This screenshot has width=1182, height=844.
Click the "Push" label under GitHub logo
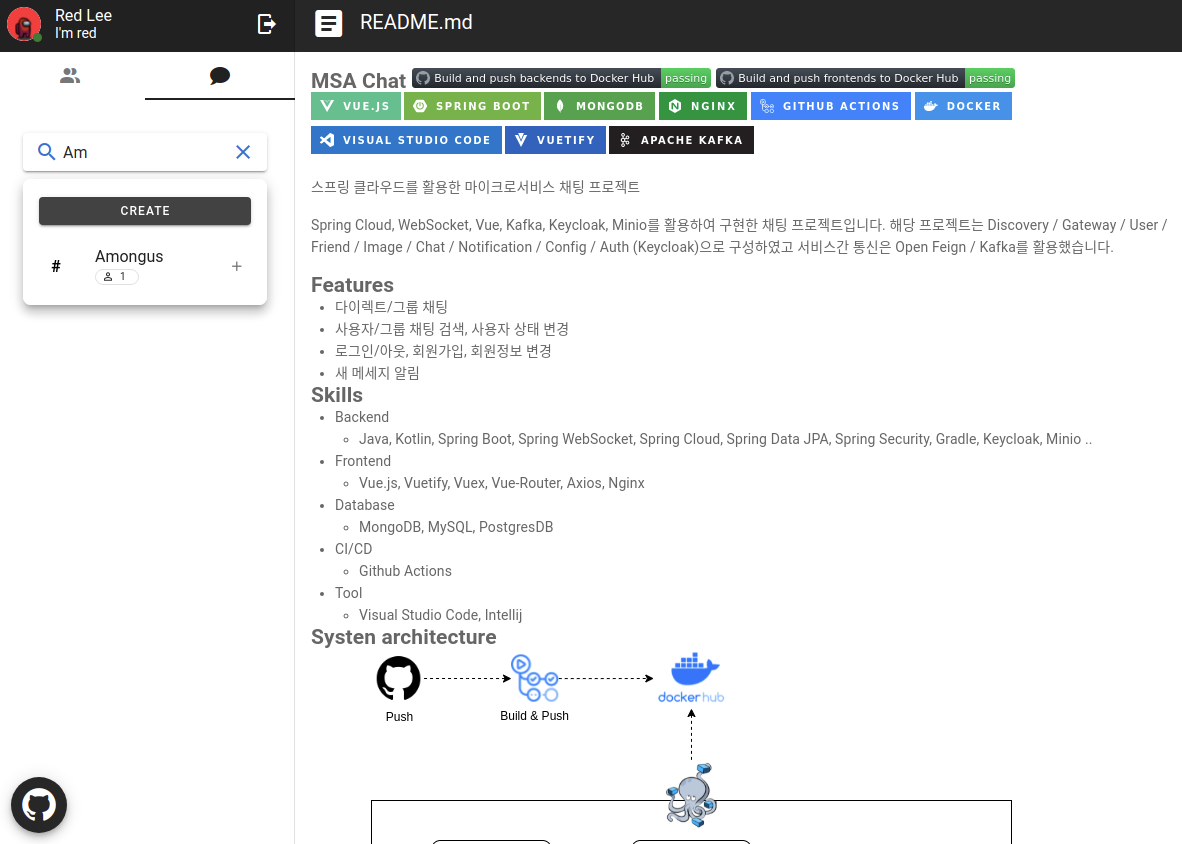400,717
